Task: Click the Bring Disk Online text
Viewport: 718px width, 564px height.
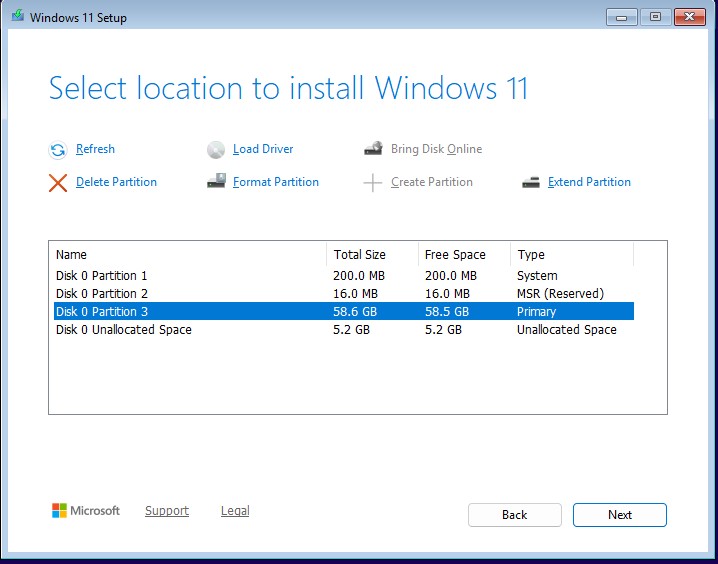Action: pyautogui.click(x=436, y=149)
